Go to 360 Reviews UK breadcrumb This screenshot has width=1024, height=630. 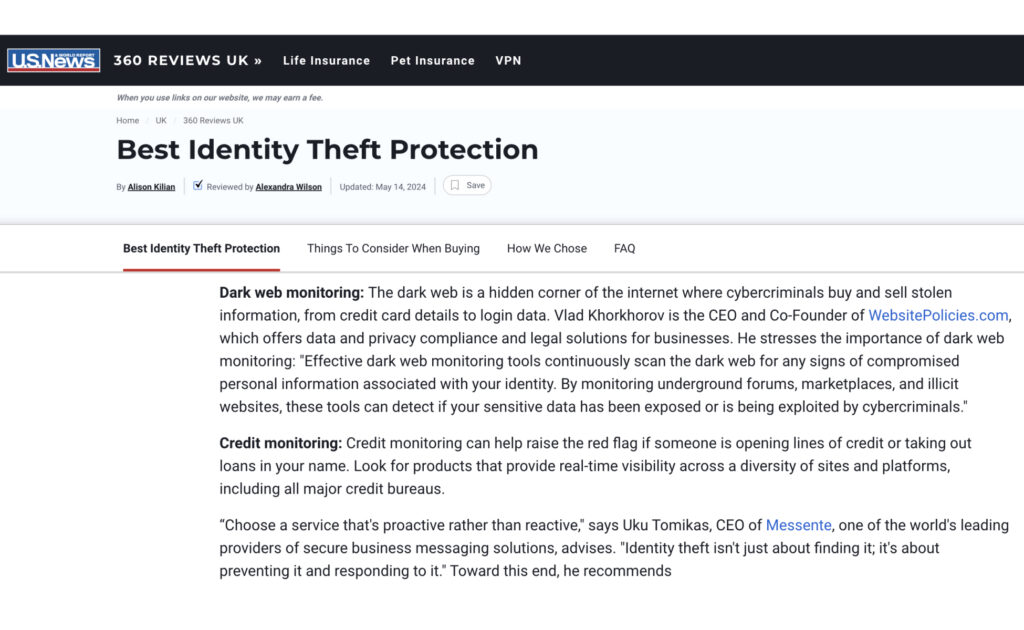click(213, 120)
